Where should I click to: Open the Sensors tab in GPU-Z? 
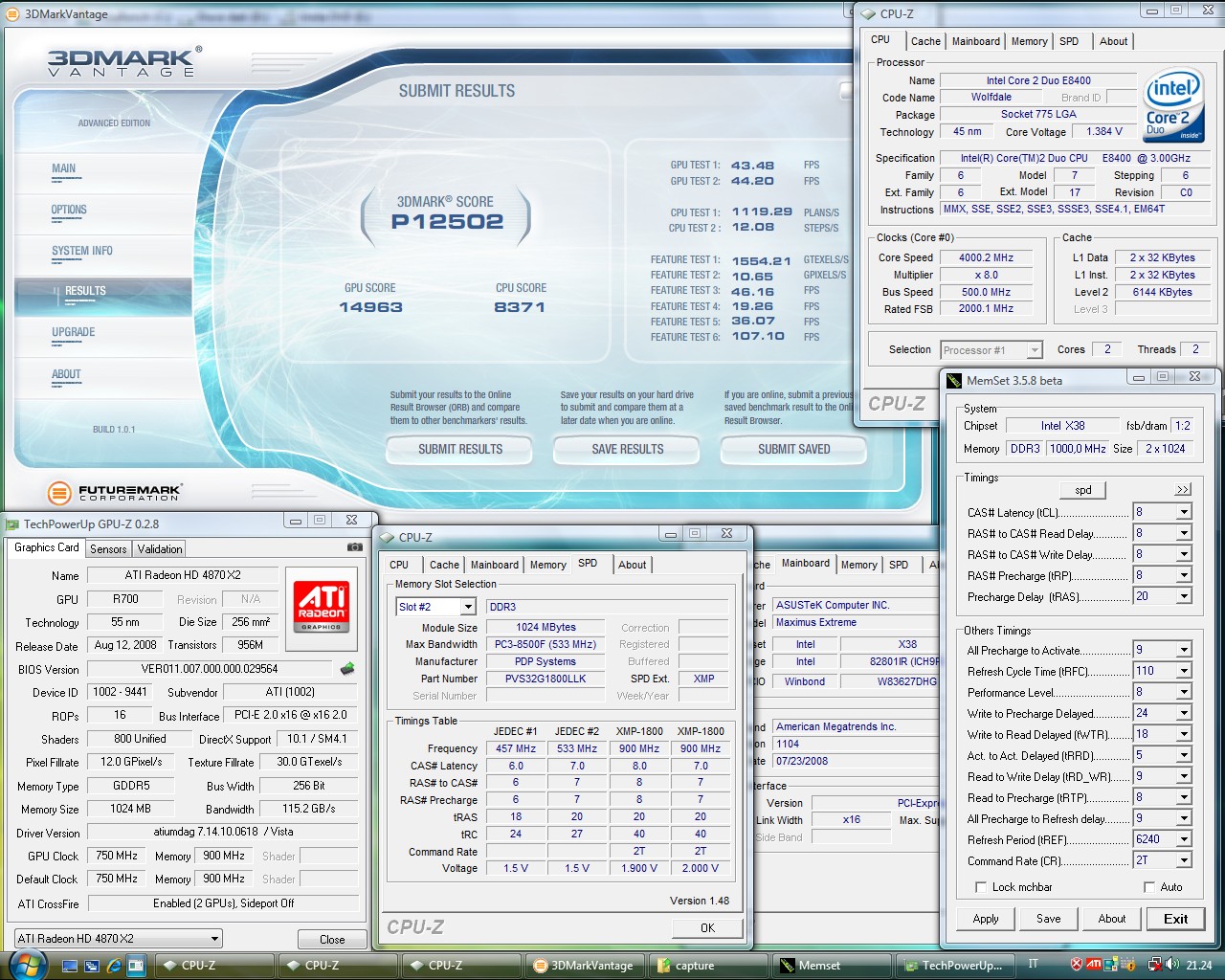(x=108, y=549)
